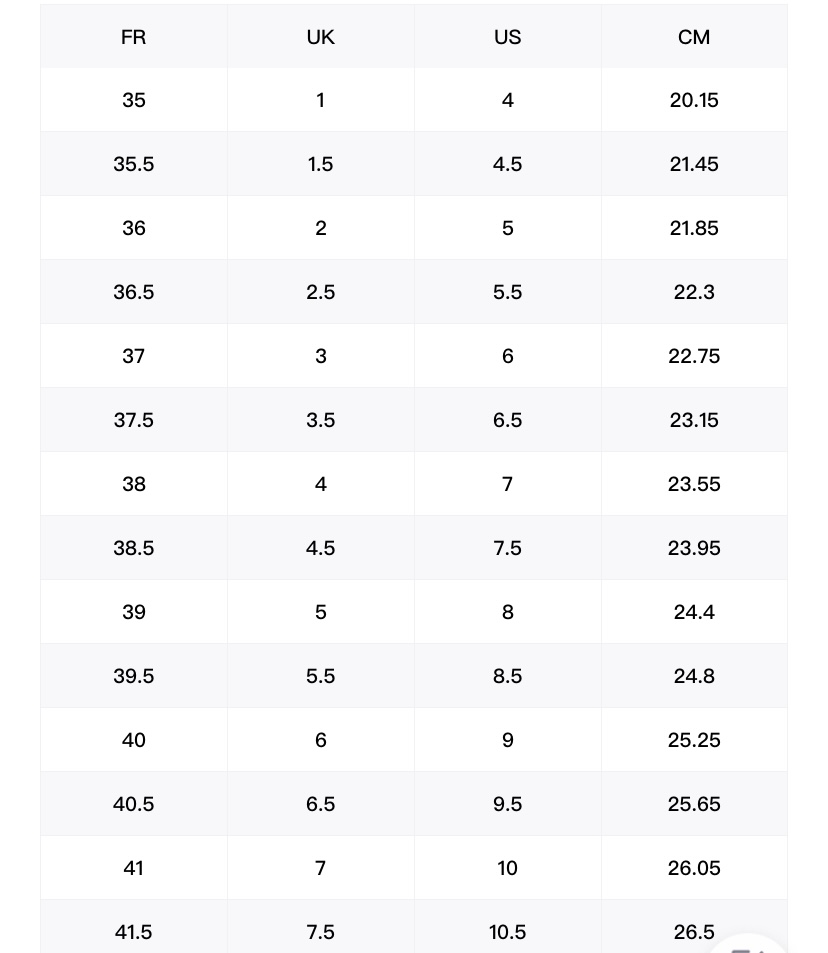Viewport: 828px width, 953px height.
Task: Click the FR column header
Action: tap(133, 37)
